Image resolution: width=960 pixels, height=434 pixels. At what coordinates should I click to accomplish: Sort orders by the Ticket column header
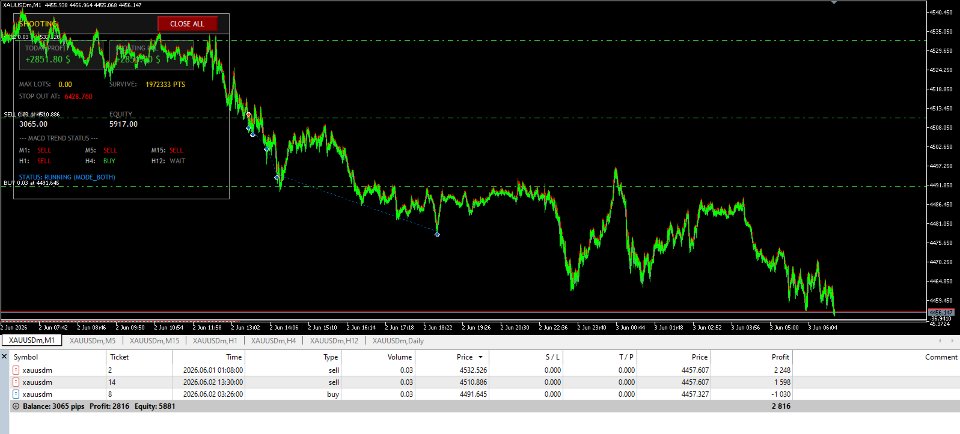pyautogui.click(x=119, y=357)
